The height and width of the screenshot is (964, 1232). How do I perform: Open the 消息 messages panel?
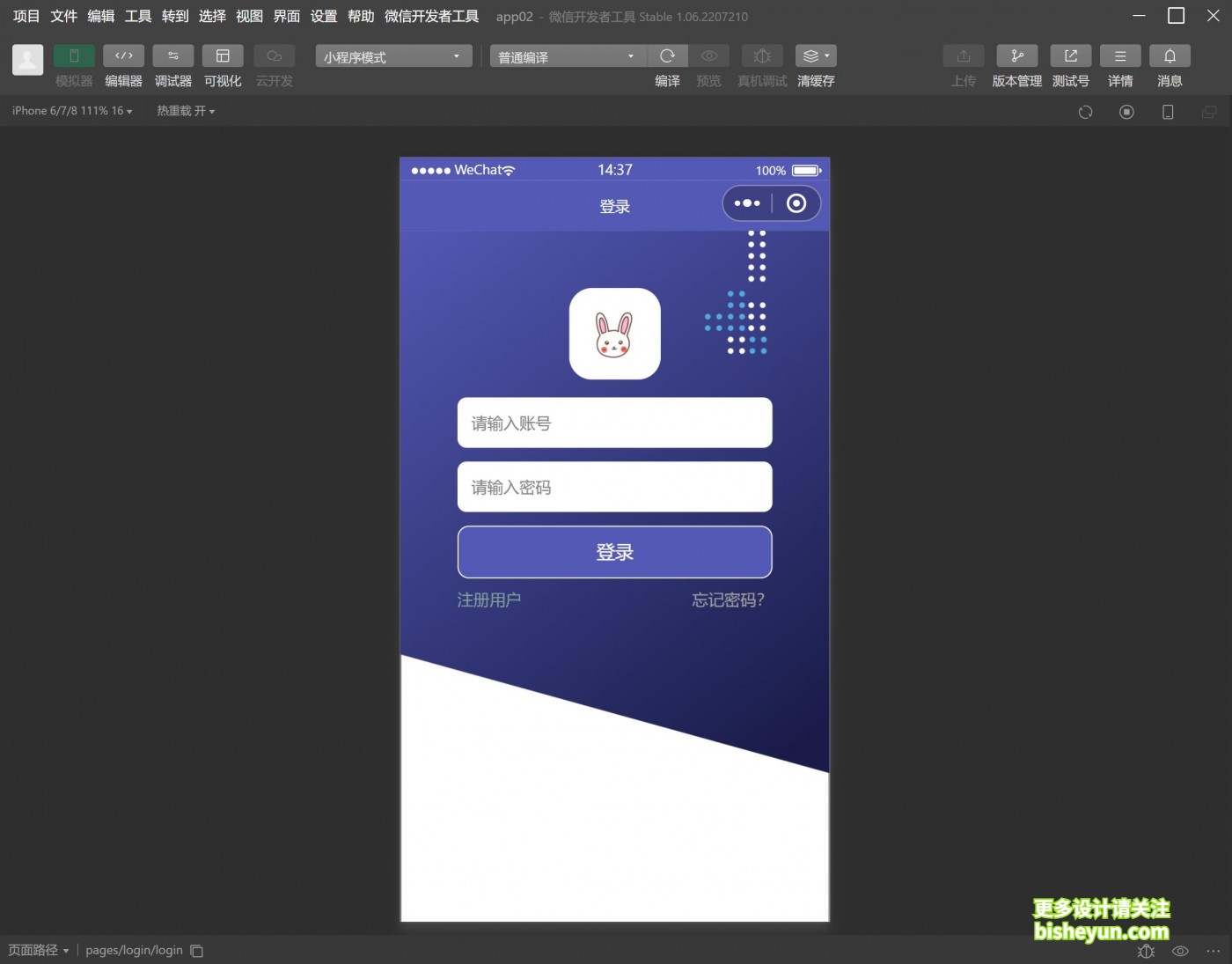[x=1170, y=55]
